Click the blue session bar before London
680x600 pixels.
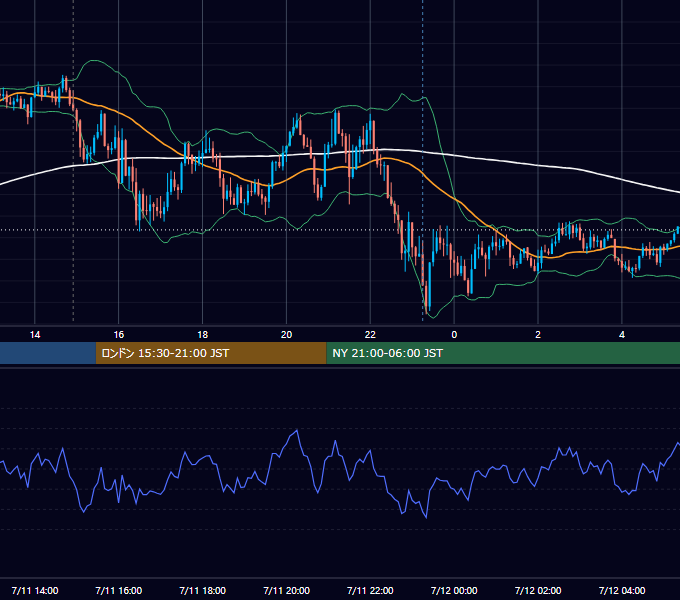(x=48, y=353)
